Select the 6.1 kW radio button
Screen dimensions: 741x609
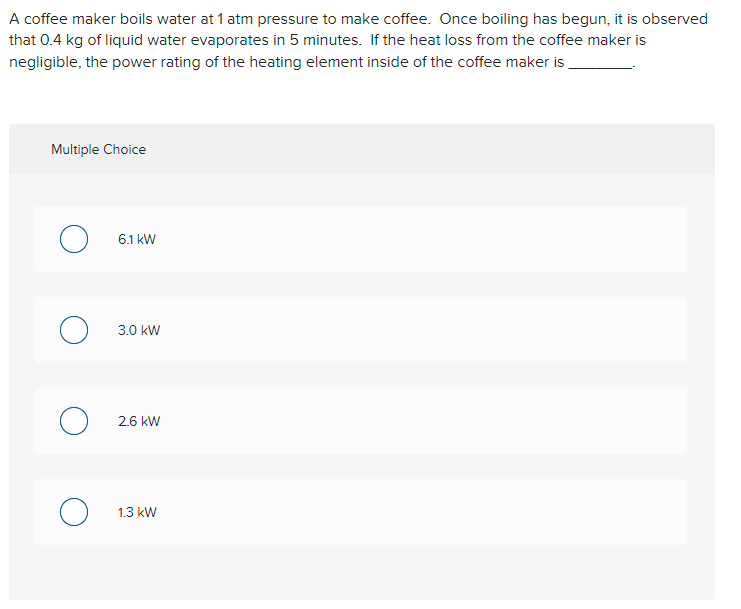pos(74,239)
